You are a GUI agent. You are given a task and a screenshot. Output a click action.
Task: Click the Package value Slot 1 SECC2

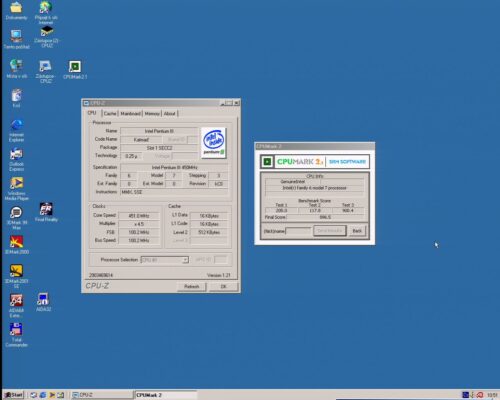tap(159, 148)
